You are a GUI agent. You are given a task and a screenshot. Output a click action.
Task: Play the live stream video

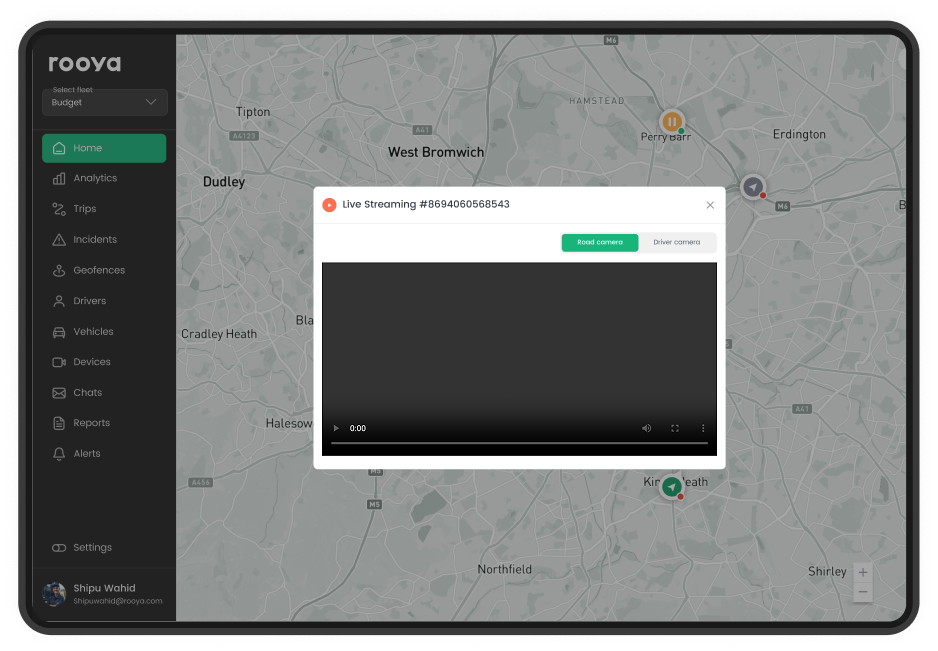pyautogui.click(x=336, y=428)
